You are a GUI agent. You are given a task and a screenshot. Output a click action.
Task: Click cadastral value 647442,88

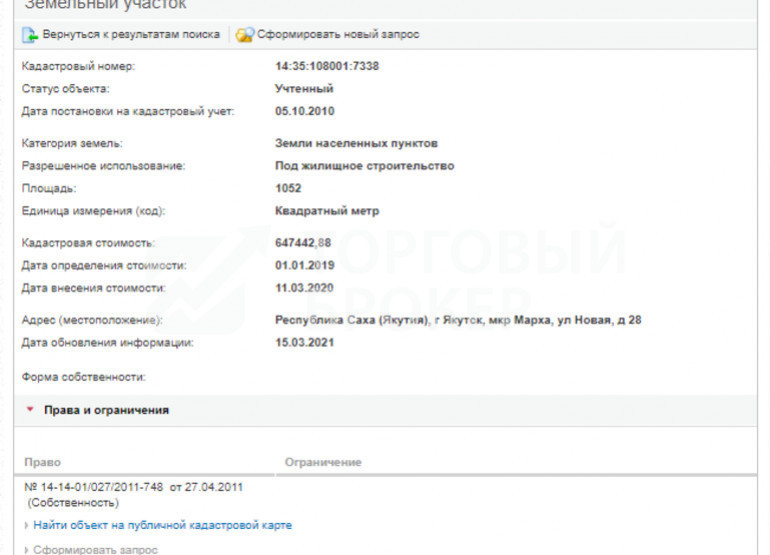click(303, 243)
